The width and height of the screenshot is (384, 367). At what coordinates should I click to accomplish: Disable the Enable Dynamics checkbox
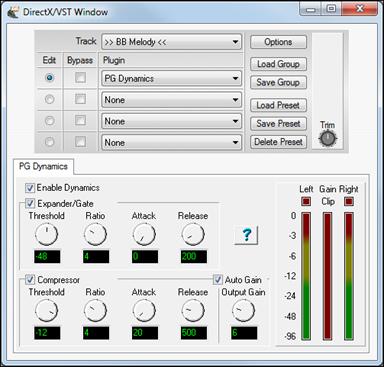tap(30, 188)
